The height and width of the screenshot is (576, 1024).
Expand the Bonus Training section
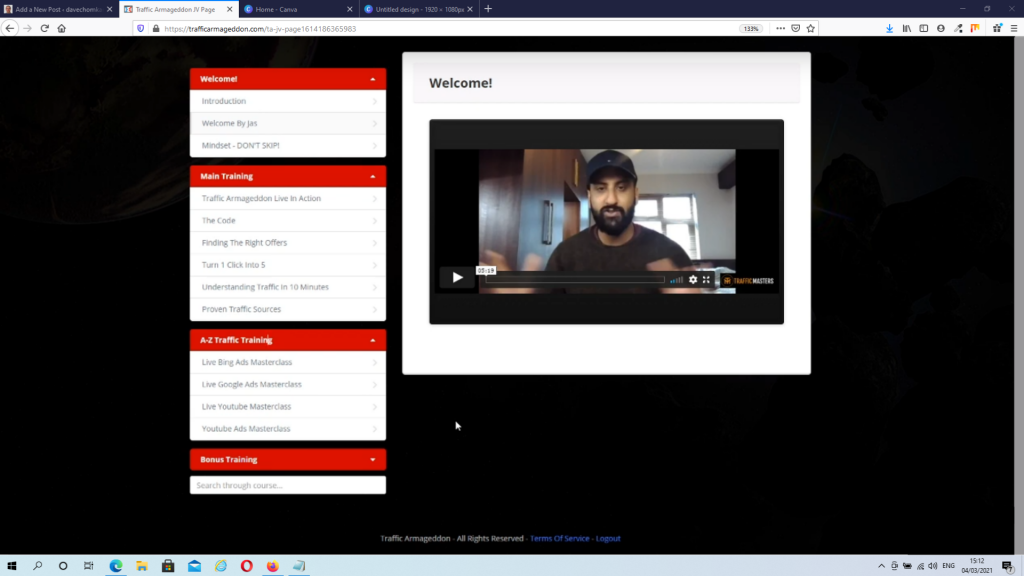coord(288,460)
